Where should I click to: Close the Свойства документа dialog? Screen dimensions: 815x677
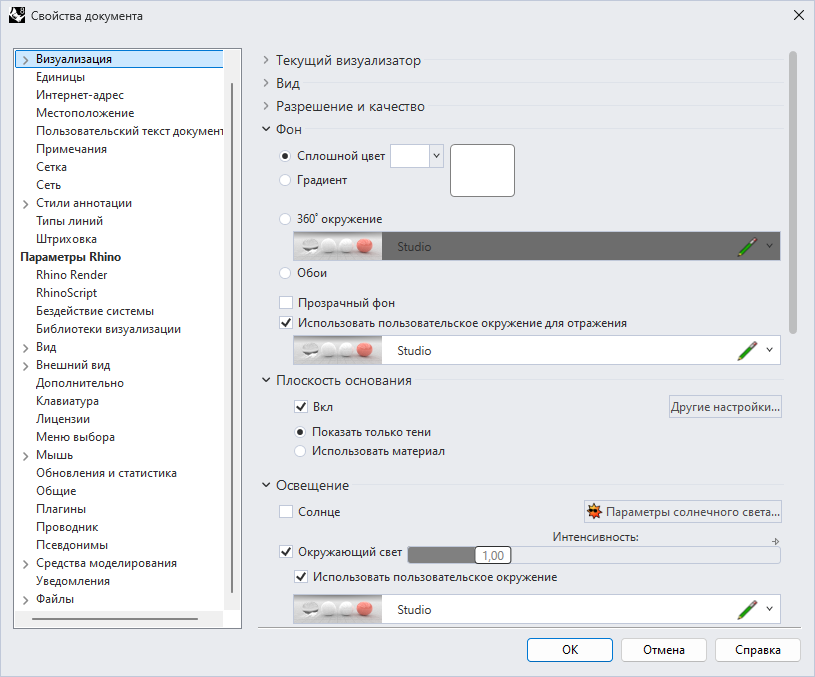click(799, 16)
